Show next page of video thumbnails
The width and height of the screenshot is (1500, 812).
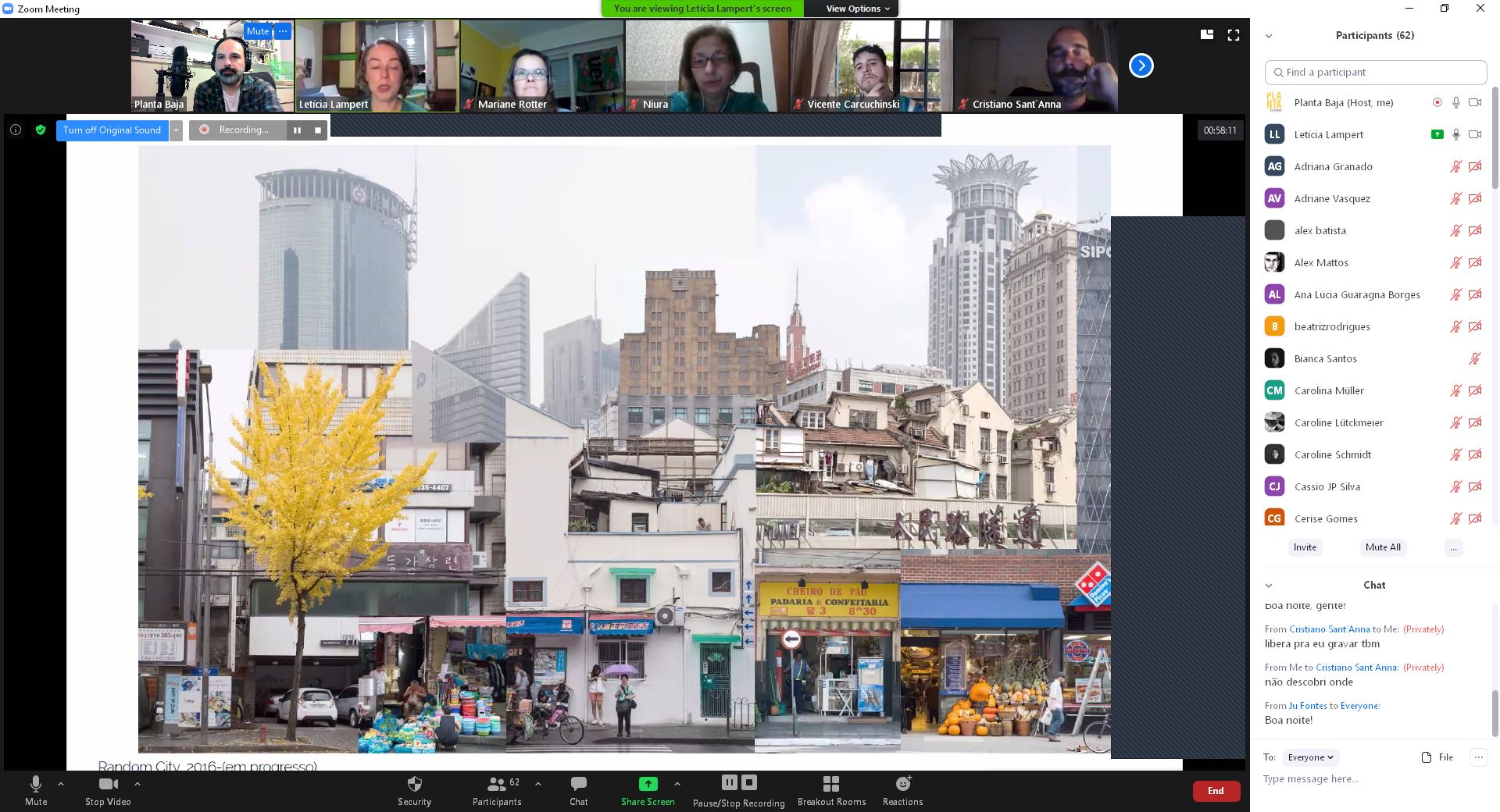[x=1141, y=66]
